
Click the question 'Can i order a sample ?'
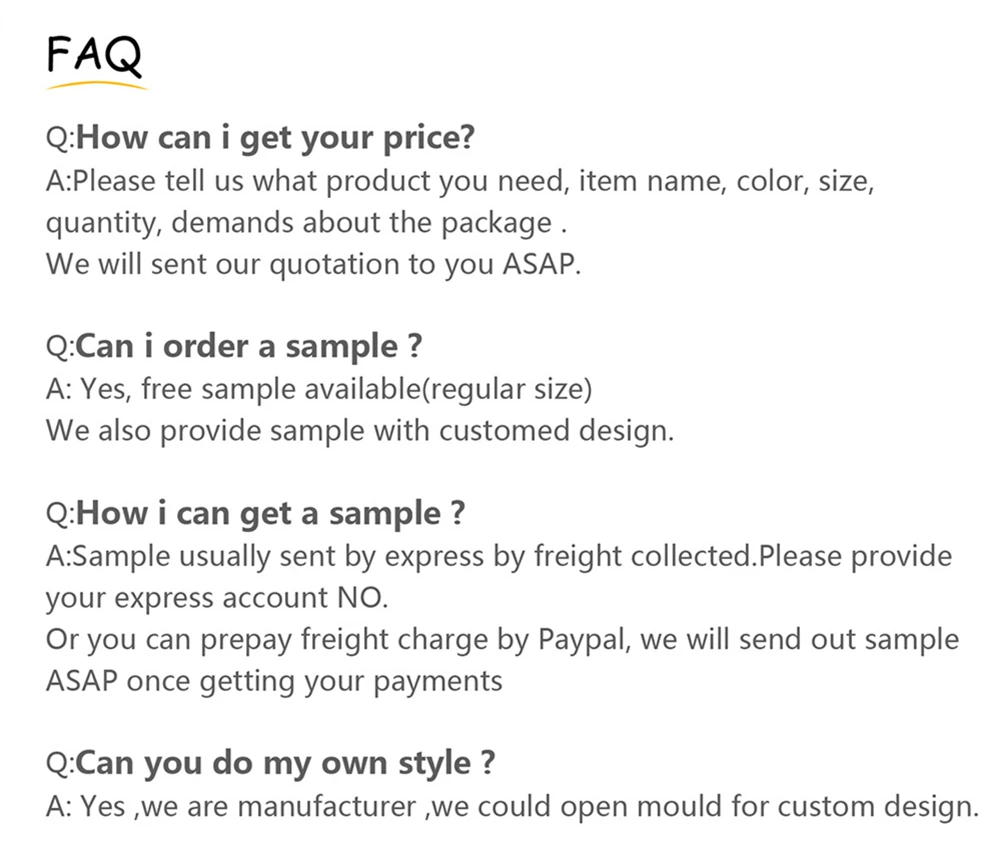point(249,346)
